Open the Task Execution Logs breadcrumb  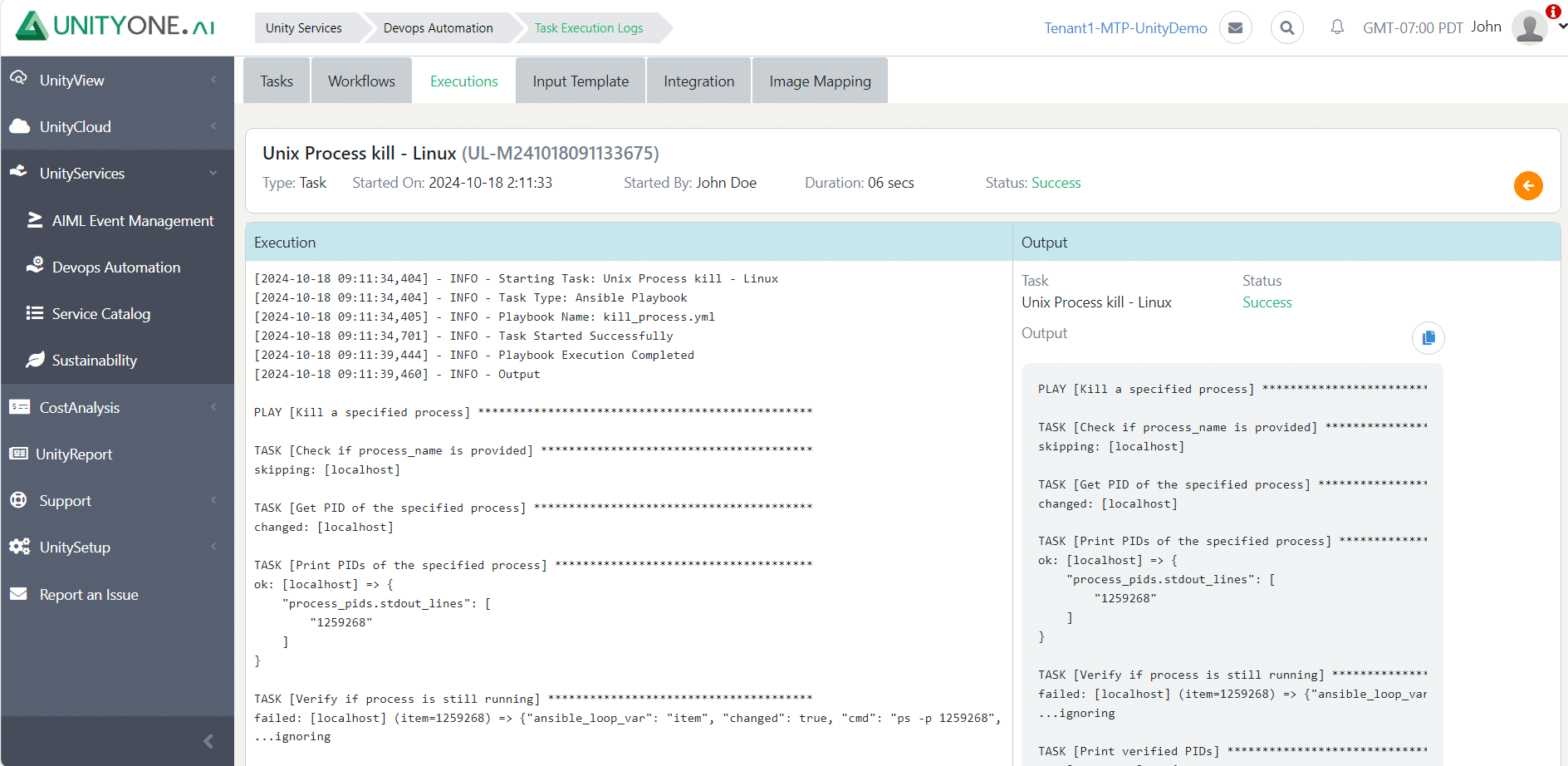pos(589,27)
